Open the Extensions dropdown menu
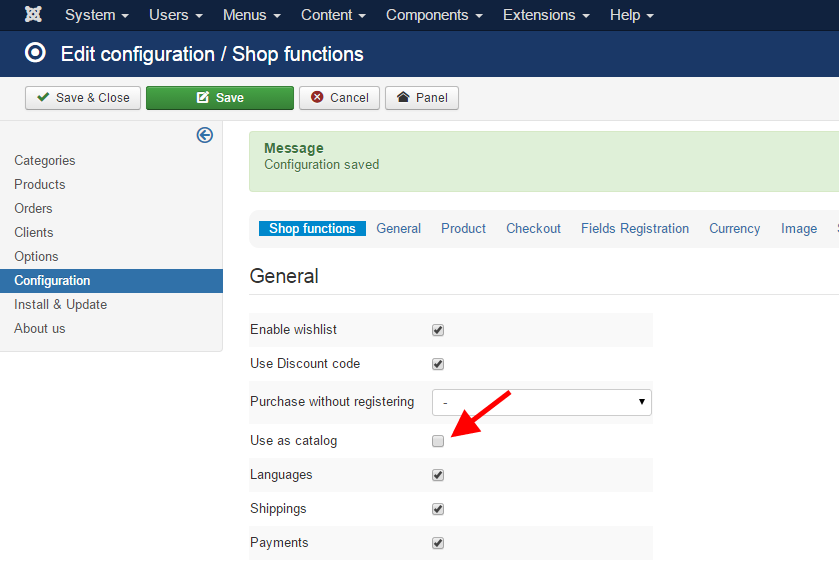Screen dimensions: 839x565 546,15
